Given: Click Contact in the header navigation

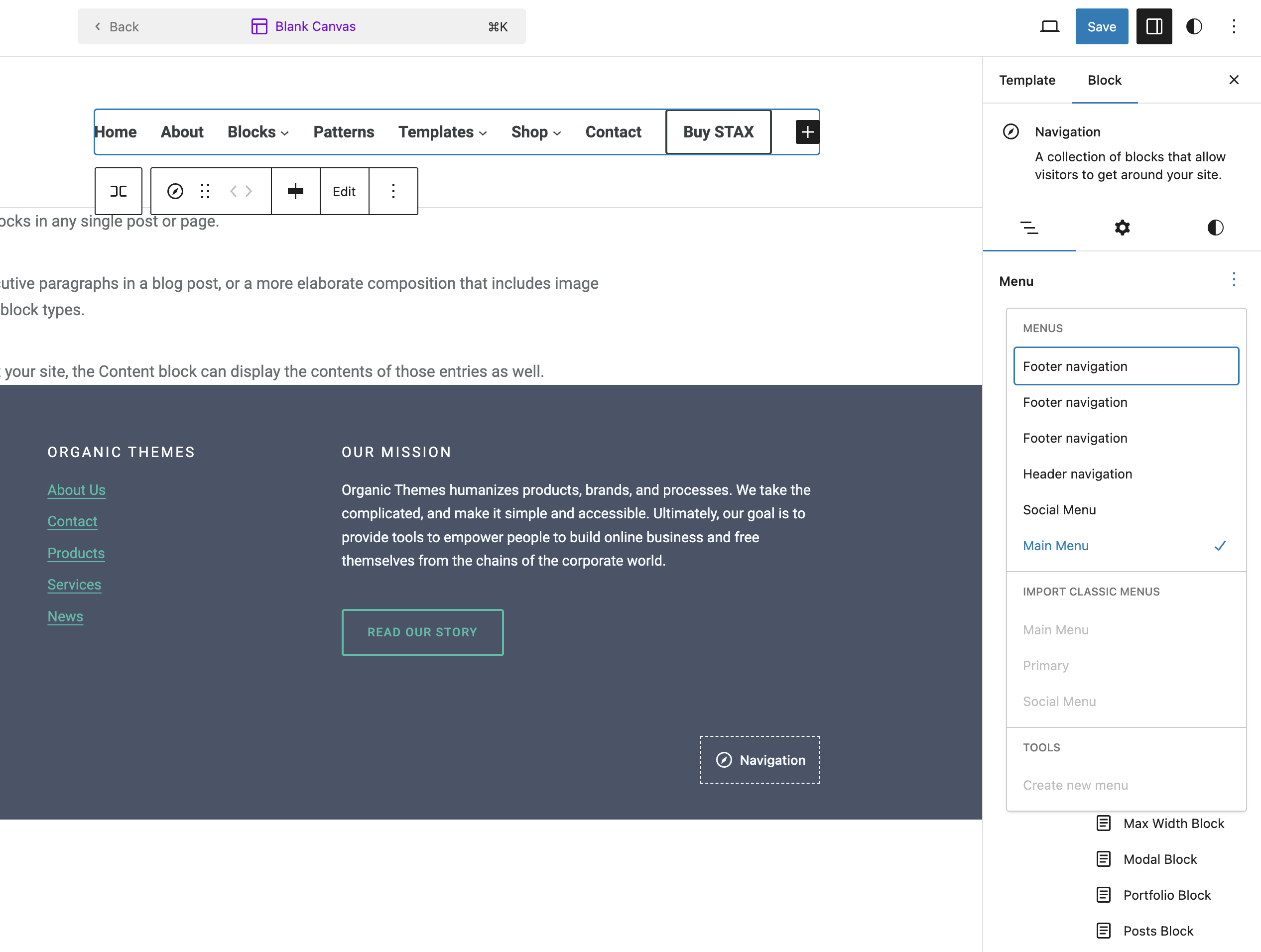Looking at the screenshot, I should tap(614, 131).
